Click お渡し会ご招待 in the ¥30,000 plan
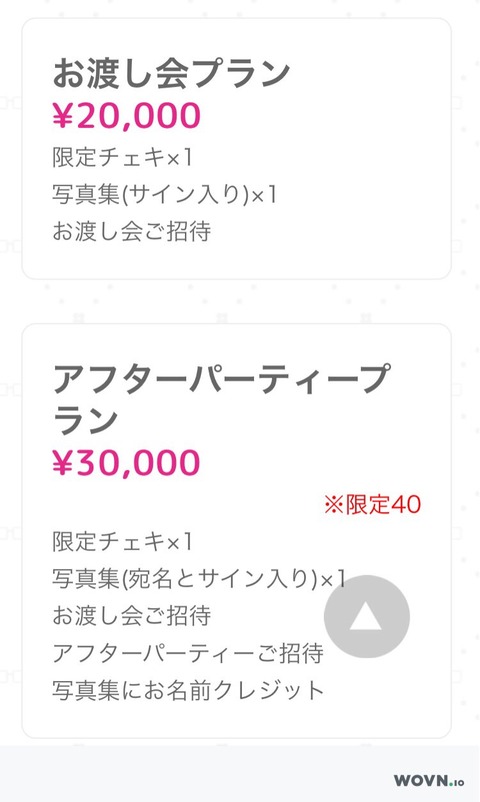This screenshot has width=480, height=802. point(132,615)
